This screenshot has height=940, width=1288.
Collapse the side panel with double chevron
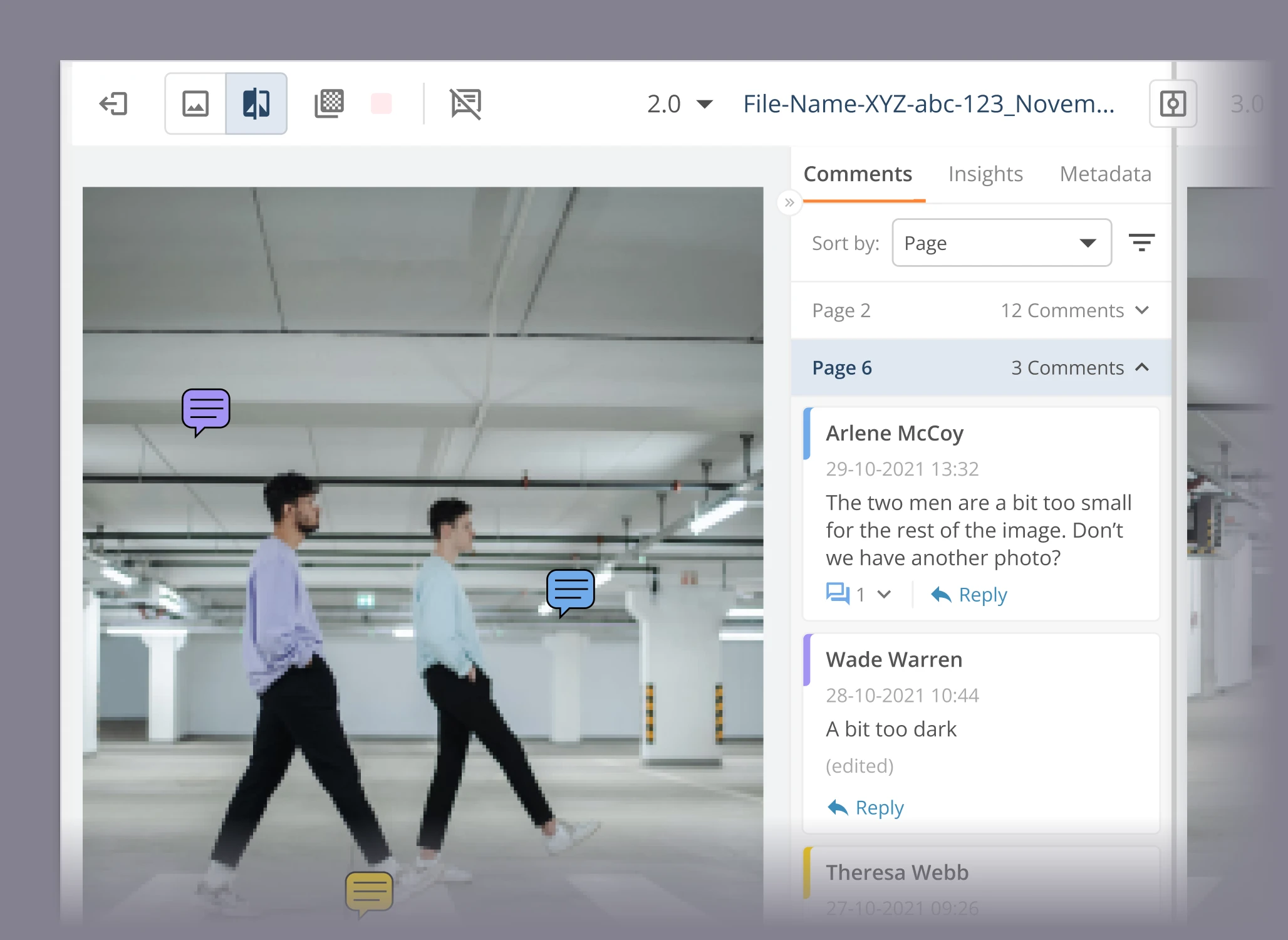coord(789,202)
